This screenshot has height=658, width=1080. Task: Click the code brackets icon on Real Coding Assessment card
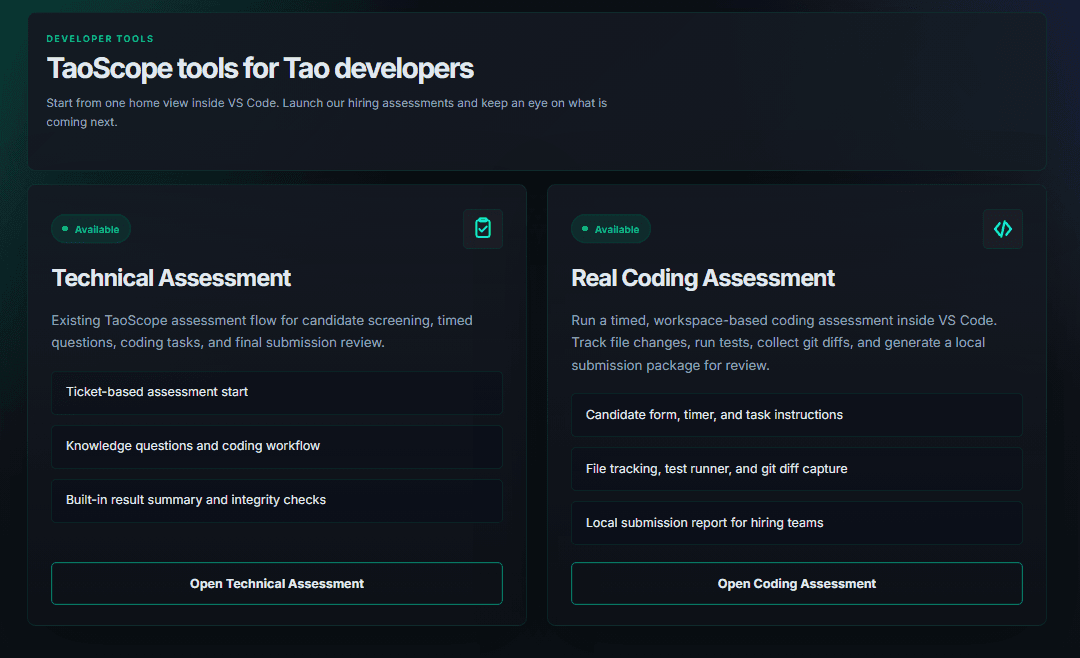(1003, 229)
